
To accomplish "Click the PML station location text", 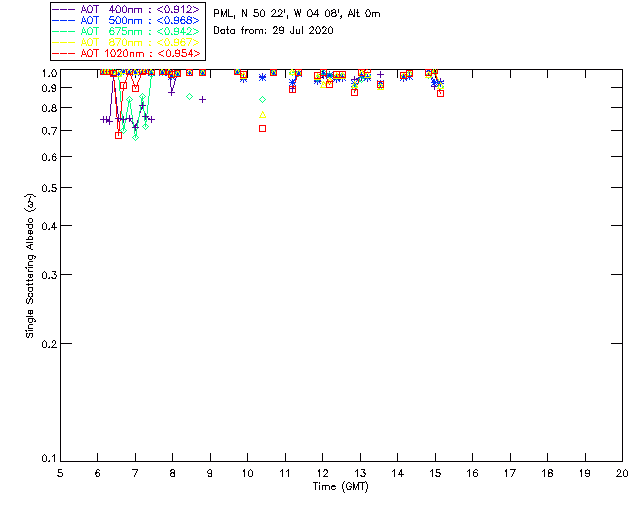I will point(297,14).
